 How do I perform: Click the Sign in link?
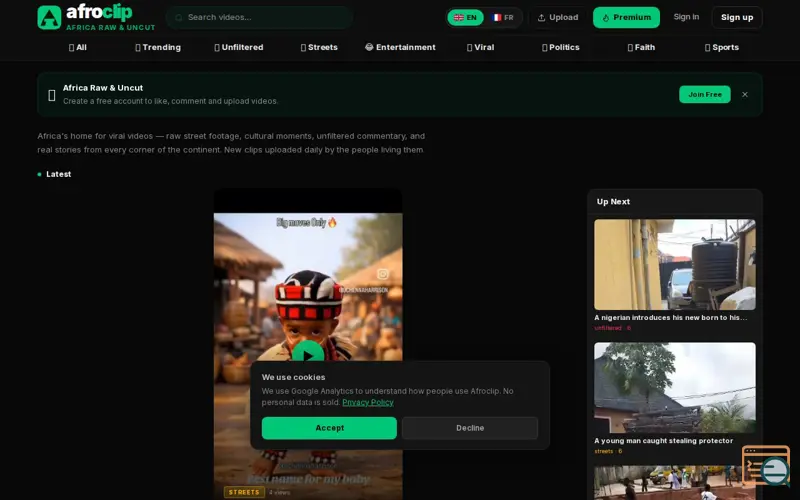coord(686,17)
